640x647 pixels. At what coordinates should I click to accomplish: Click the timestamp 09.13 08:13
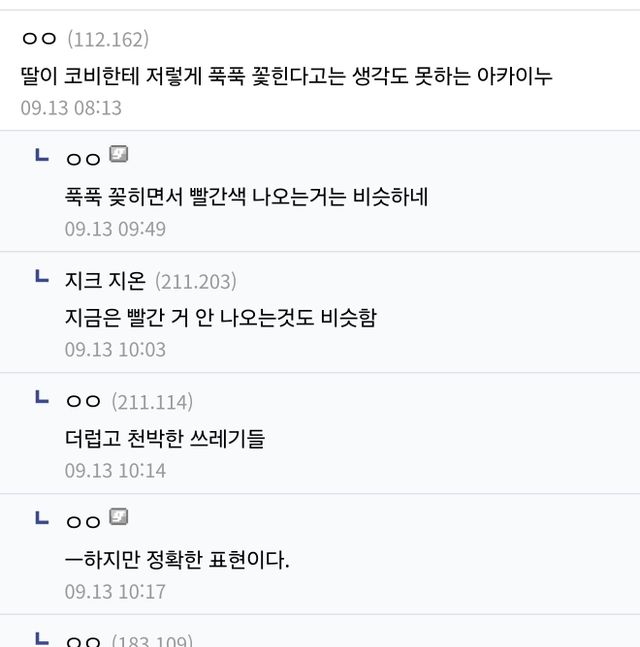[71, 107]
